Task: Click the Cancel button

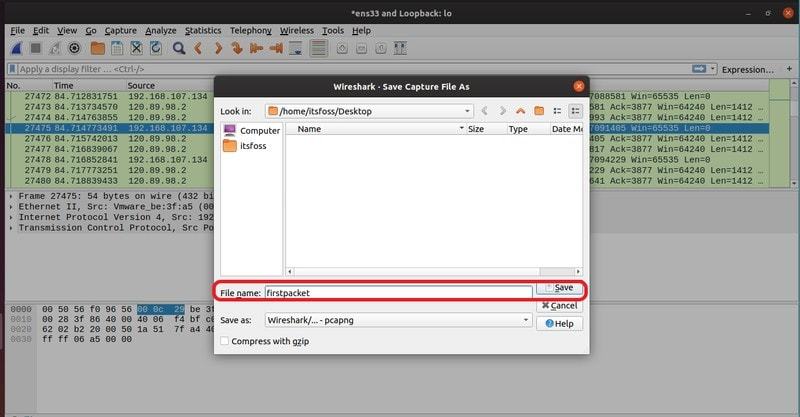Action: click(559, 305)
